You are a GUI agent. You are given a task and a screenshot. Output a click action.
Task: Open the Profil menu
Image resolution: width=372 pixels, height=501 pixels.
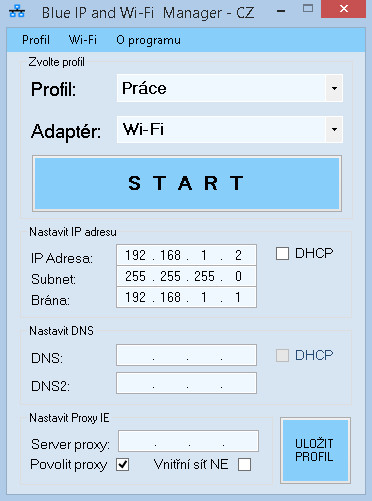[x=36, y=40]
